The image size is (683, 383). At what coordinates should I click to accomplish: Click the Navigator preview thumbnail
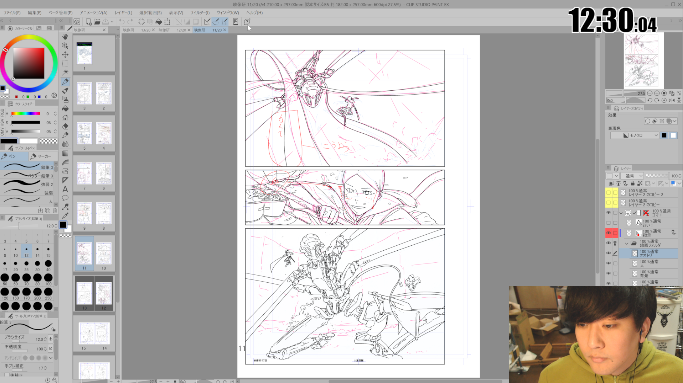(x=643, y=60)
